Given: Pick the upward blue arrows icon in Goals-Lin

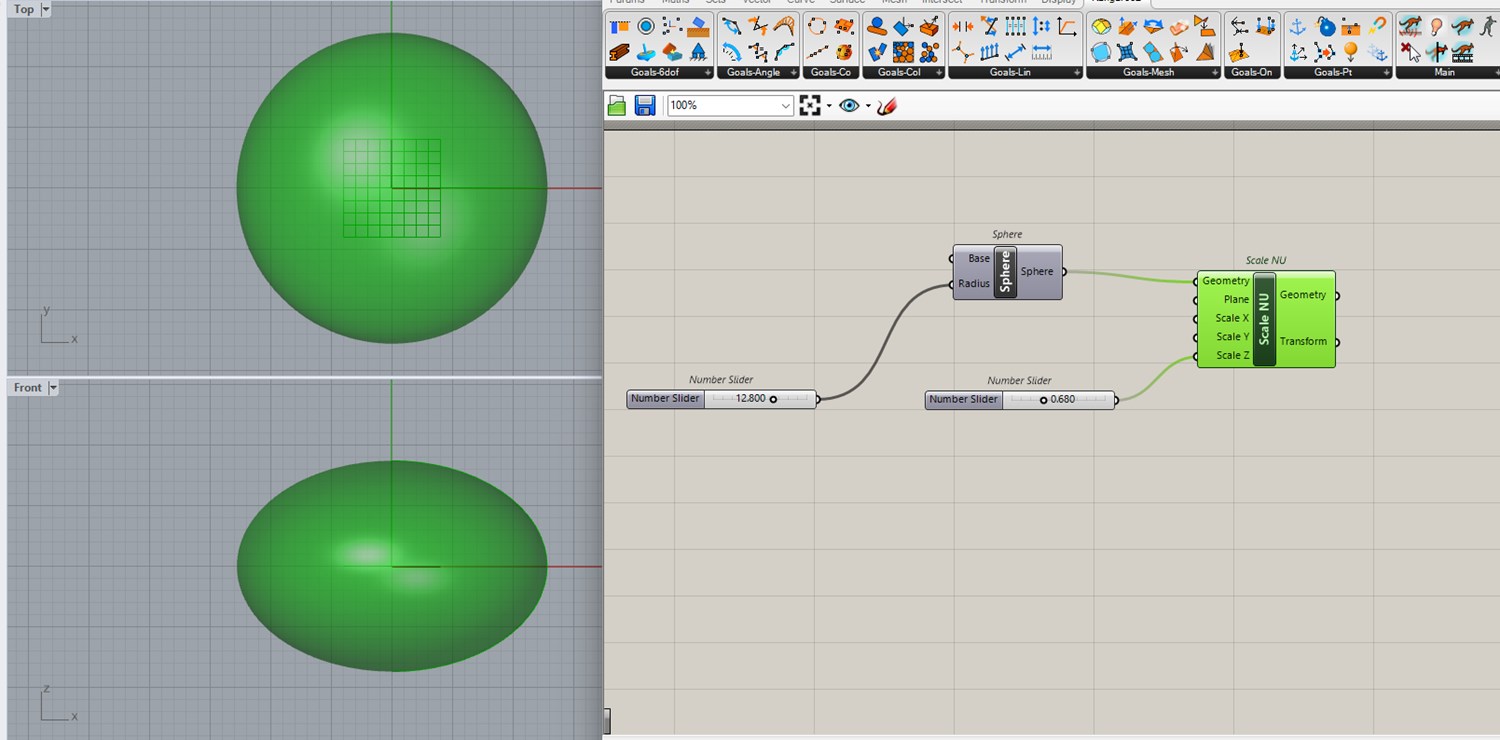Looking at the screenshot, I should point(989,52).
